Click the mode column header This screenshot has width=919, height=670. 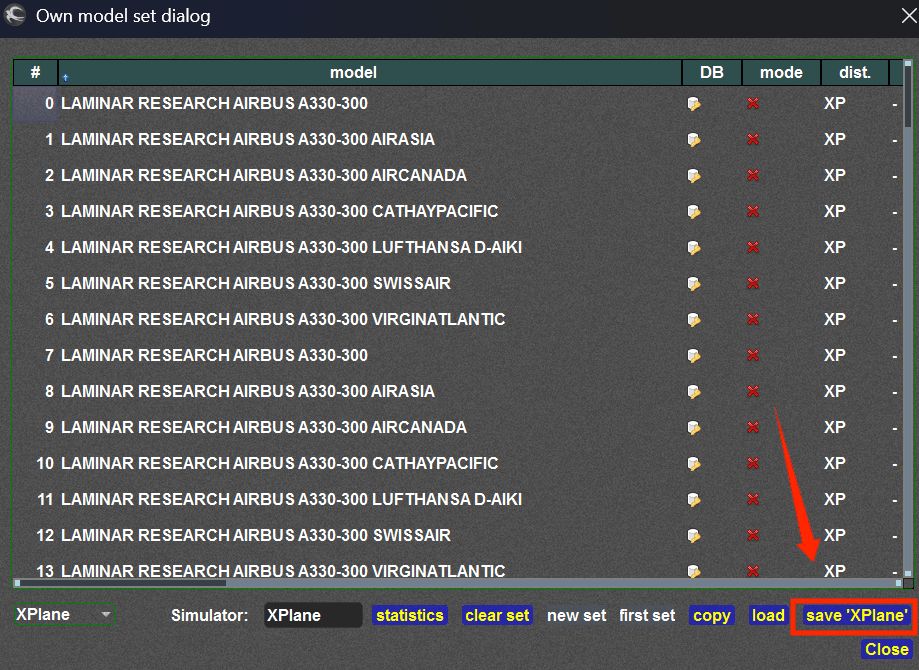pos(781,73)
